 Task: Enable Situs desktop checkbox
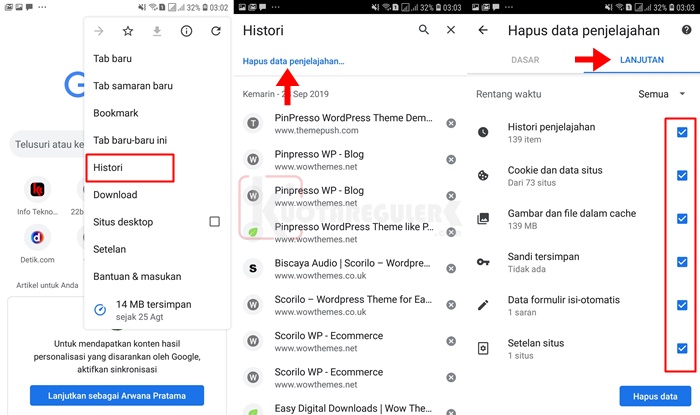214,222
